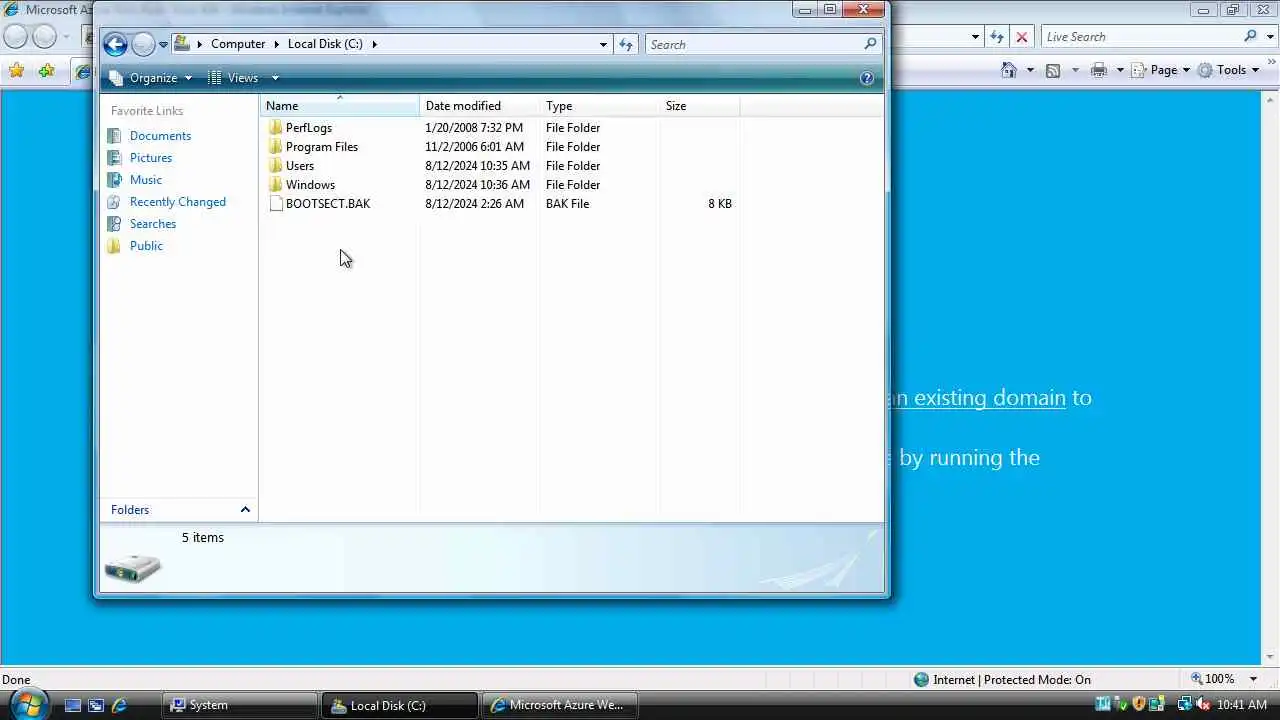The height and width of the screenshot is (720, 1280).
Task: Open Pictures in Favorite Links
Action: (x=151, y=158)
